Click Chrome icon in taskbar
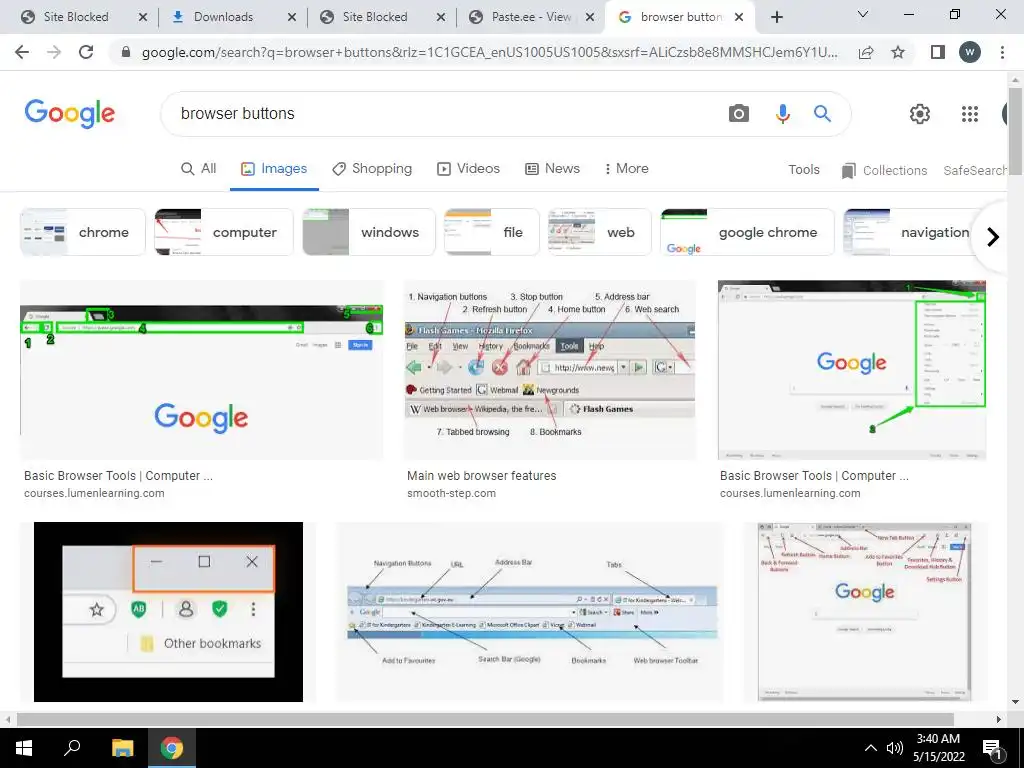Screen dimensions: 1024x768 [x=172, y=748]
